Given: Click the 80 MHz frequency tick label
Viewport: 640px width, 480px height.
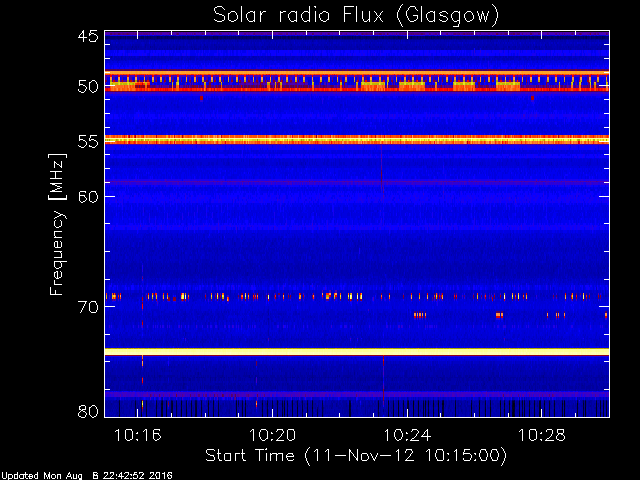Looking at the screenshot, I should point(88,411).
